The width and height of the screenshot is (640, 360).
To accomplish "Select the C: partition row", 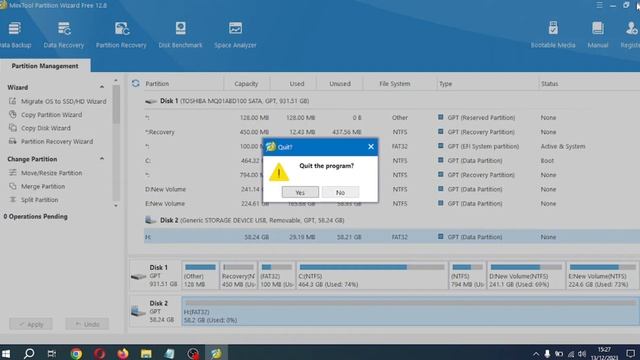I will (392, 160).
